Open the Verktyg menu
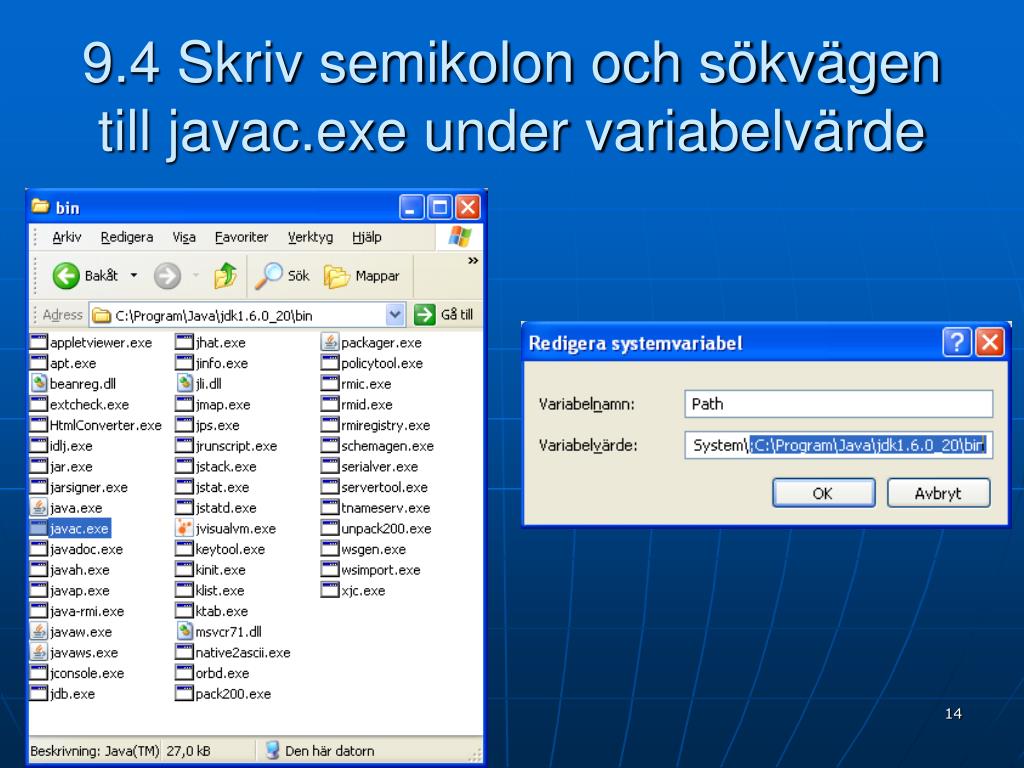This screenshot has width=1024, height=768. point(310,237)
